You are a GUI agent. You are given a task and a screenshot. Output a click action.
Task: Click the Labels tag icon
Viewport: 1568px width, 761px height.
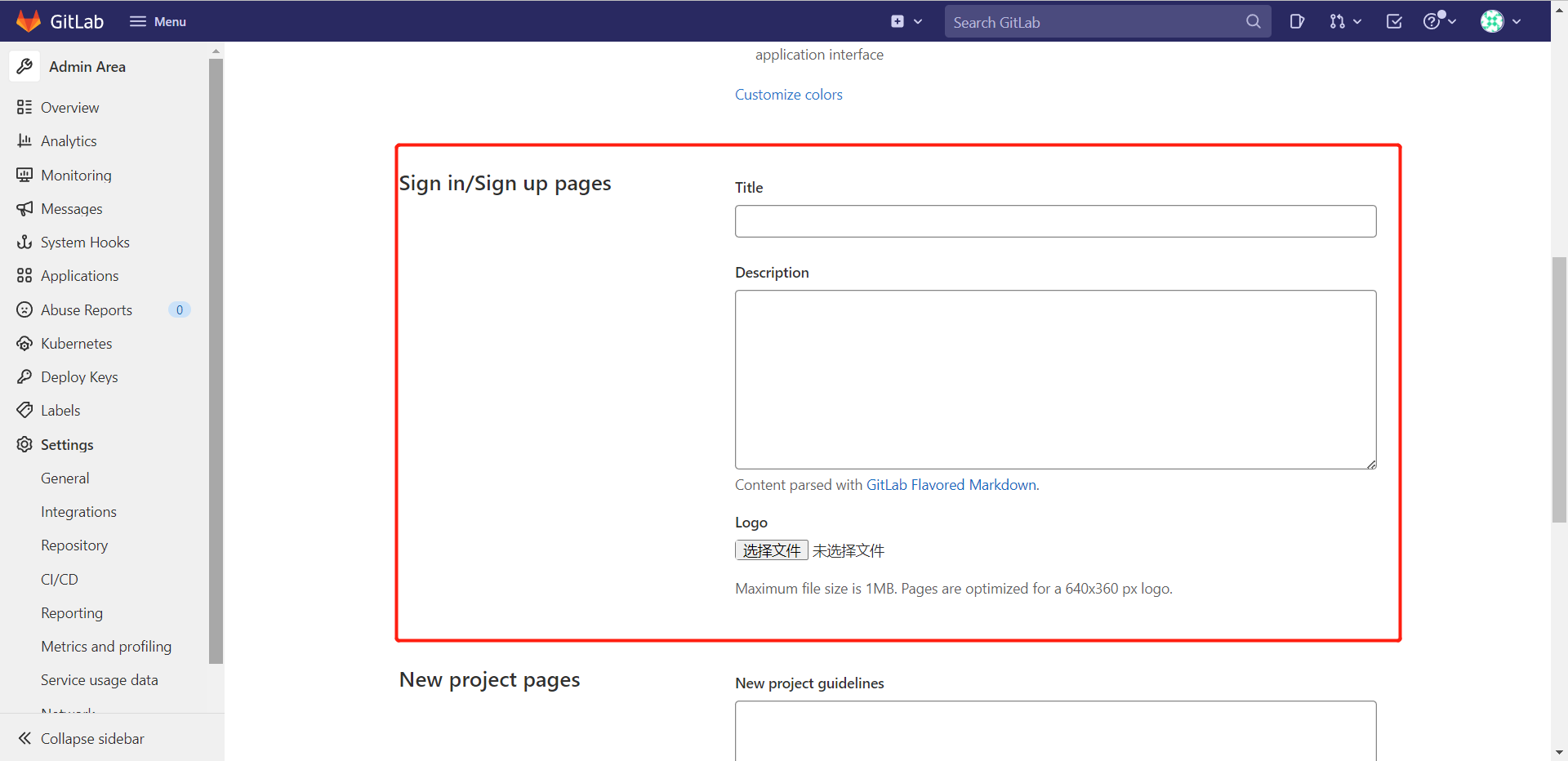[x=24, y=410]
